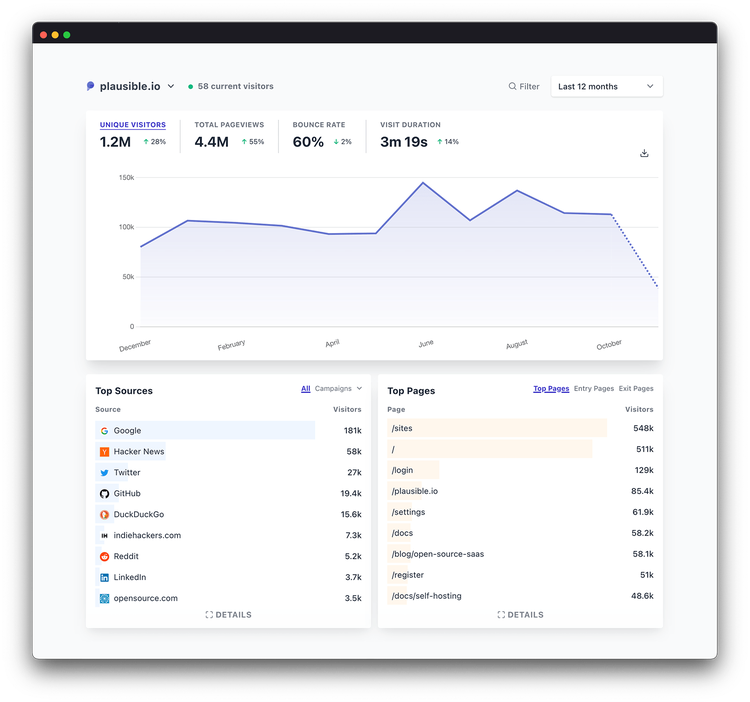Filter by /settings page
This screenshot has width=750, height=702.
pyautogui.click(x=408, y=512)
